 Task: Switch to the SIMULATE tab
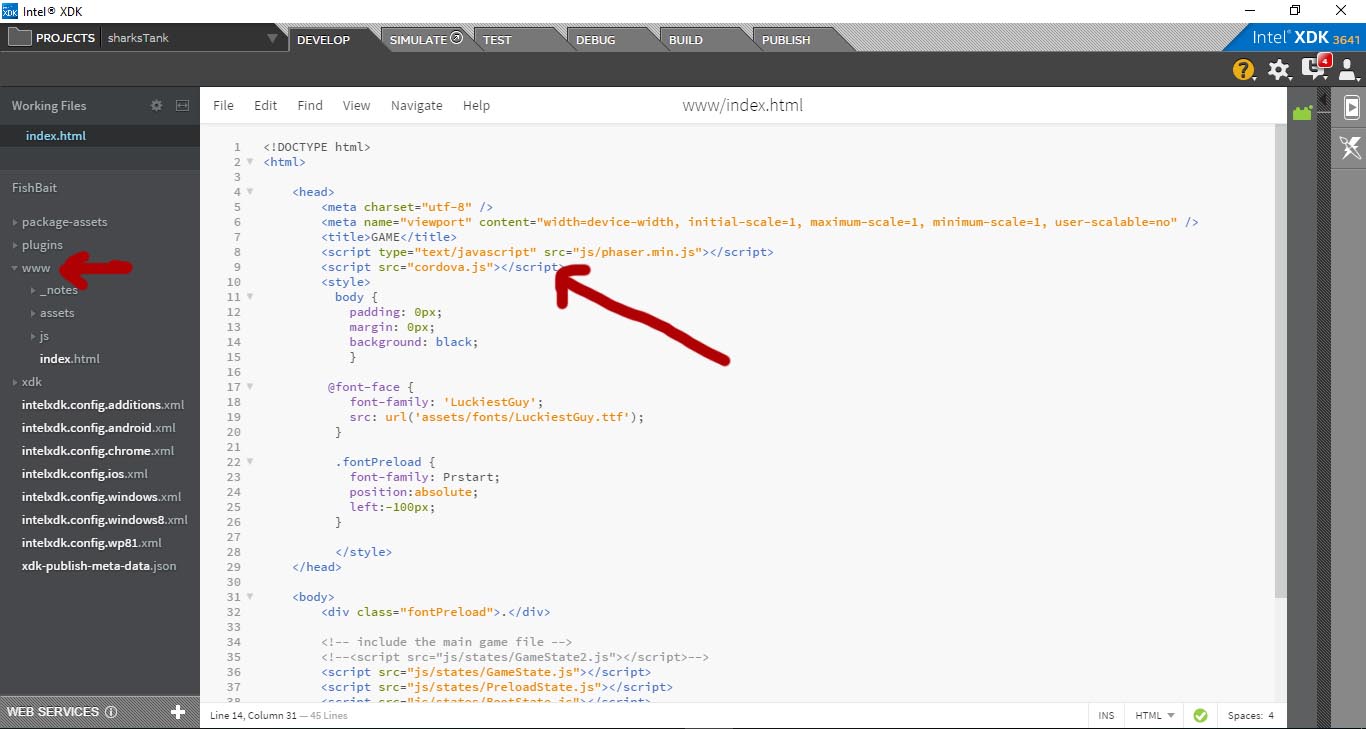pos(426,40)
